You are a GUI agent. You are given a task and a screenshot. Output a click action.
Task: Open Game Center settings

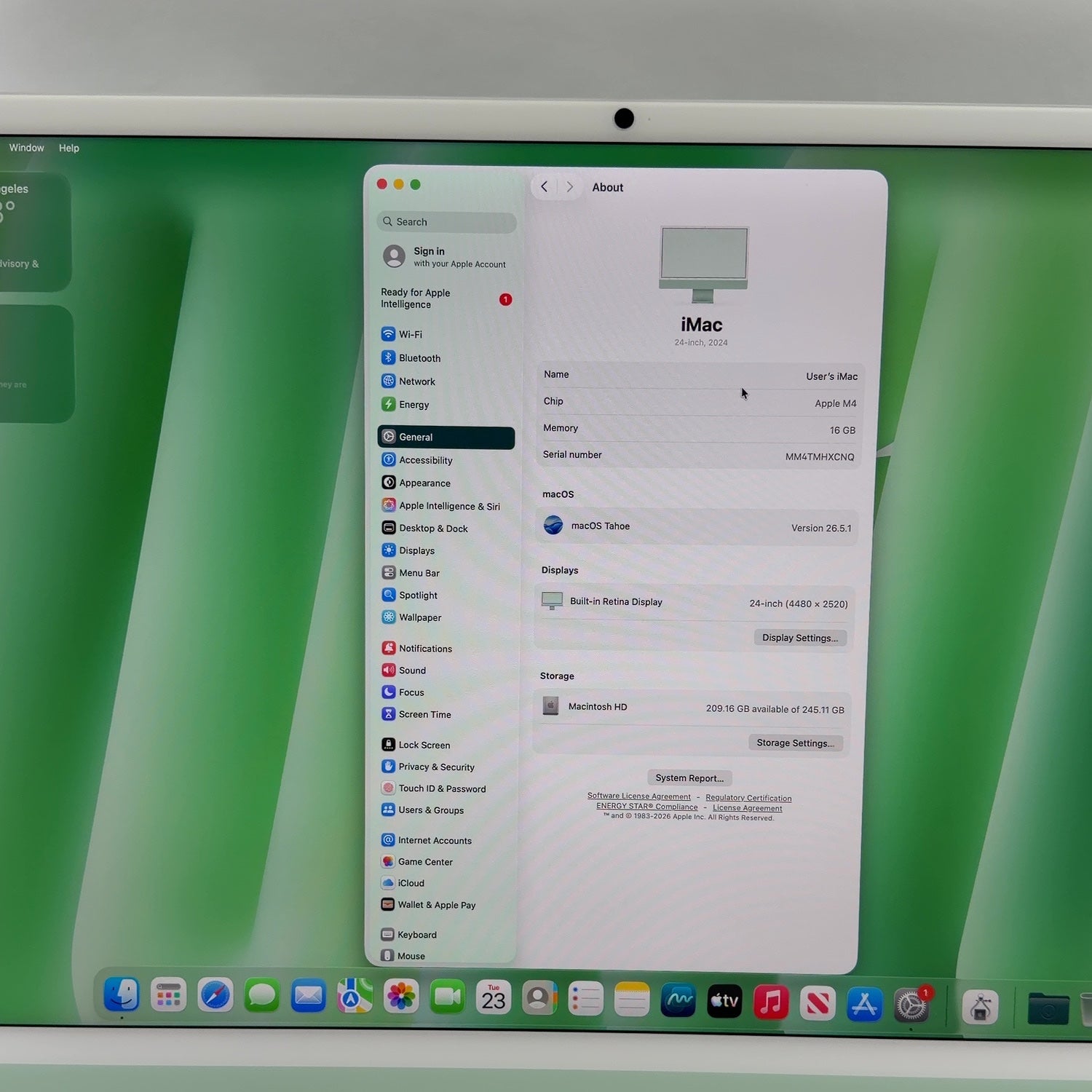coord(417,861)
